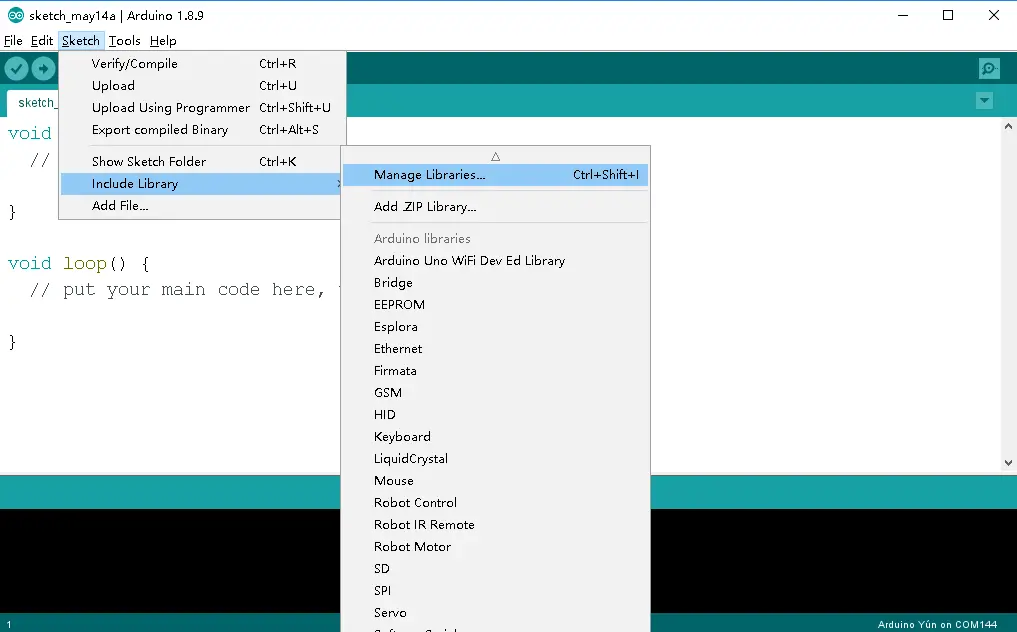Viewport: 1017px width, 632px height.
Task: Open the Serial Monitor magnifier icon
Action: coord(989,68)
